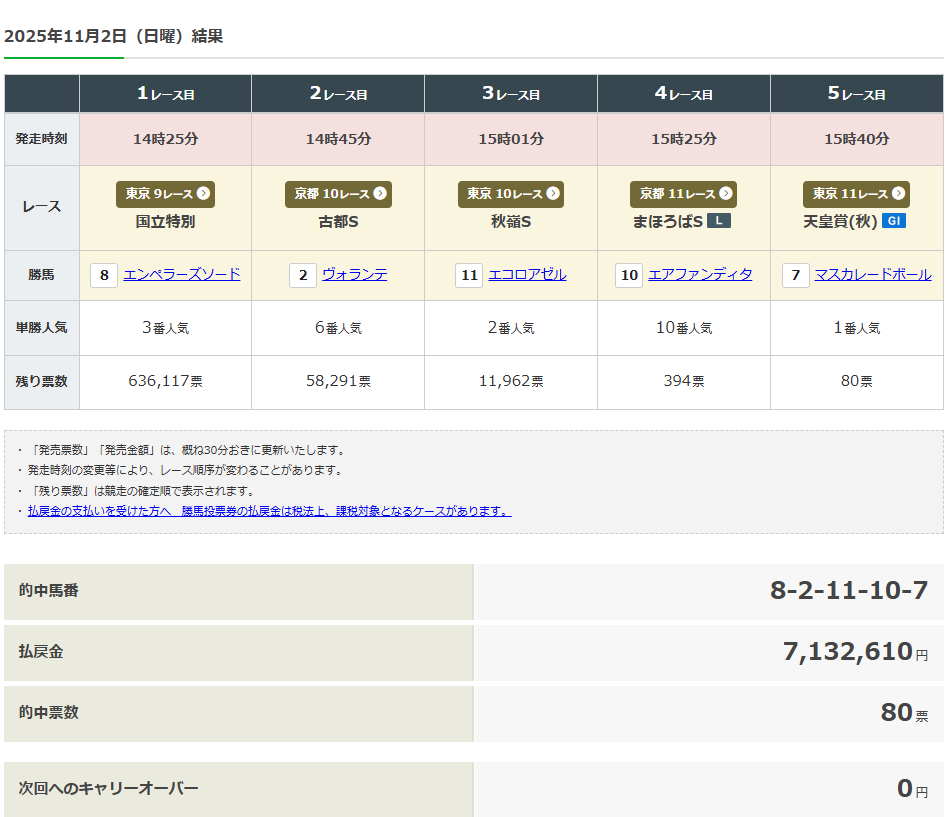The image size is (951, 817).
Task: Click the L grade icon next to まほろばS
Action: click(718, 221)
